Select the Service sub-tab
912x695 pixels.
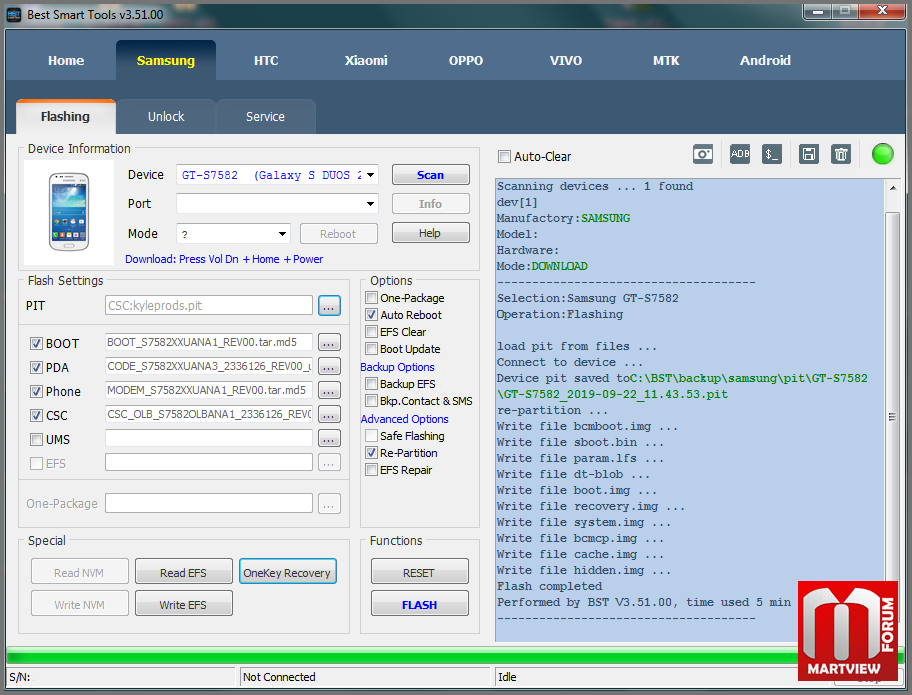click(x=265, y=117)
